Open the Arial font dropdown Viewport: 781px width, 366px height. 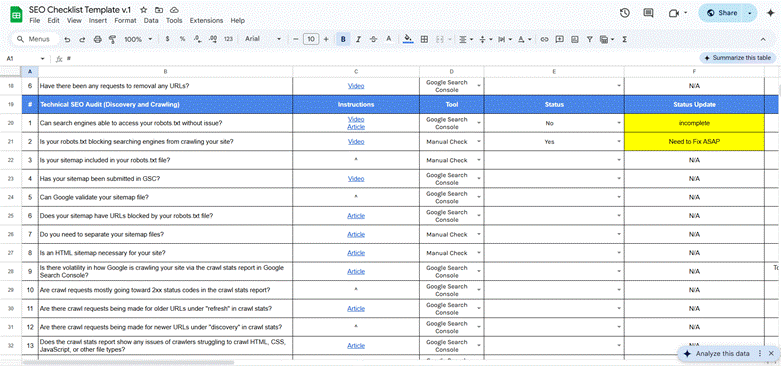pyautogui.click(x=263, y=39)
